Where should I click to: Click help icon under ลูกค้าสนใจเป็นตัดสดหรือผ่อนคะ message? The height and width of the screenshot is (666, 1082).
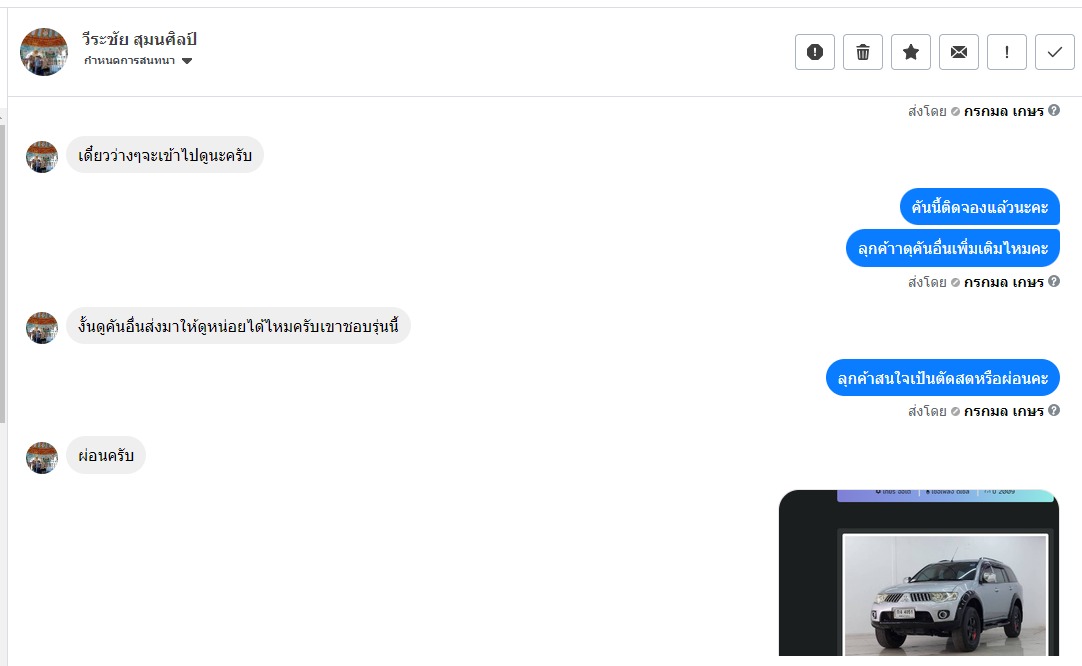[x=1054, y=410]
